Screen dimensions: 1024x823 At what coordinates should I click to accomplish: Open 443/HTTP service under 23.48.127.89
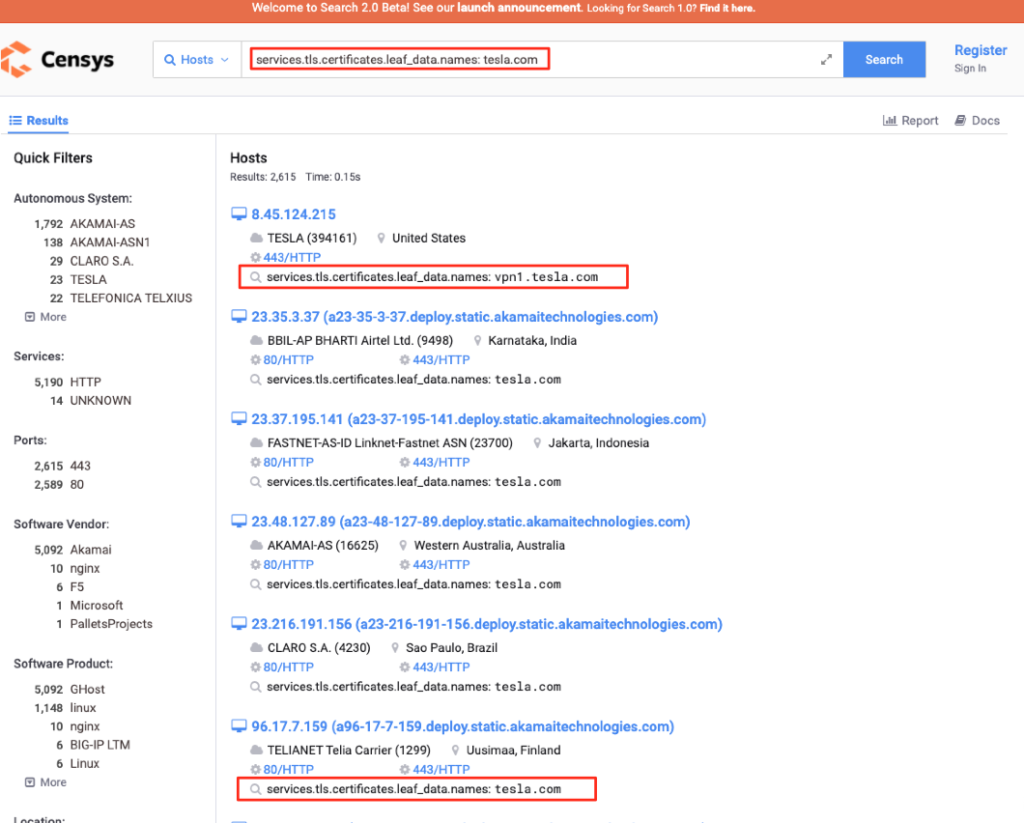441,564
